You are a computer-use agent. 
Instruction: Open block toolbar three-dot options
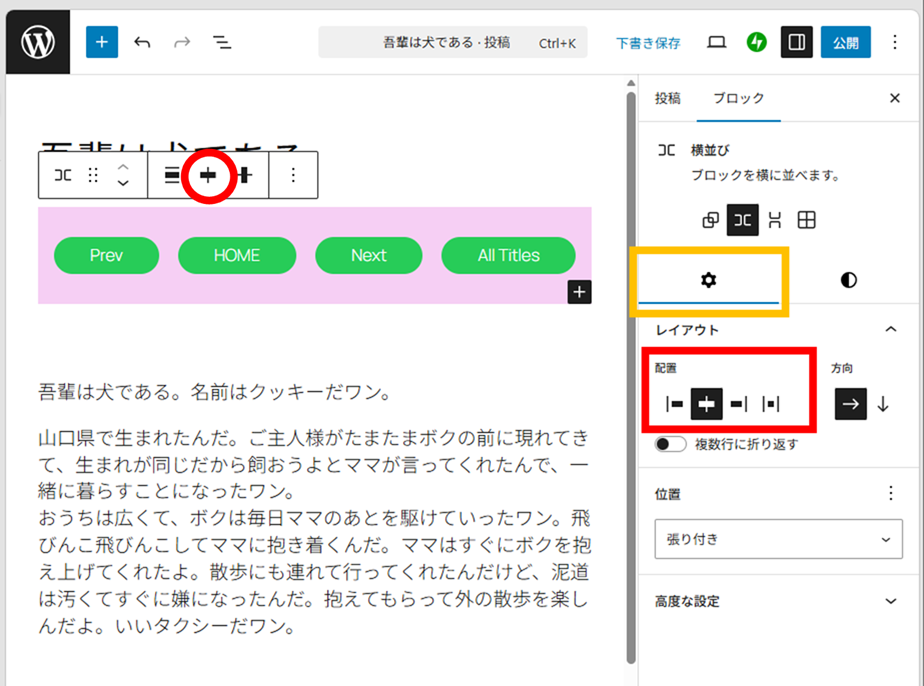coord(293,175)
